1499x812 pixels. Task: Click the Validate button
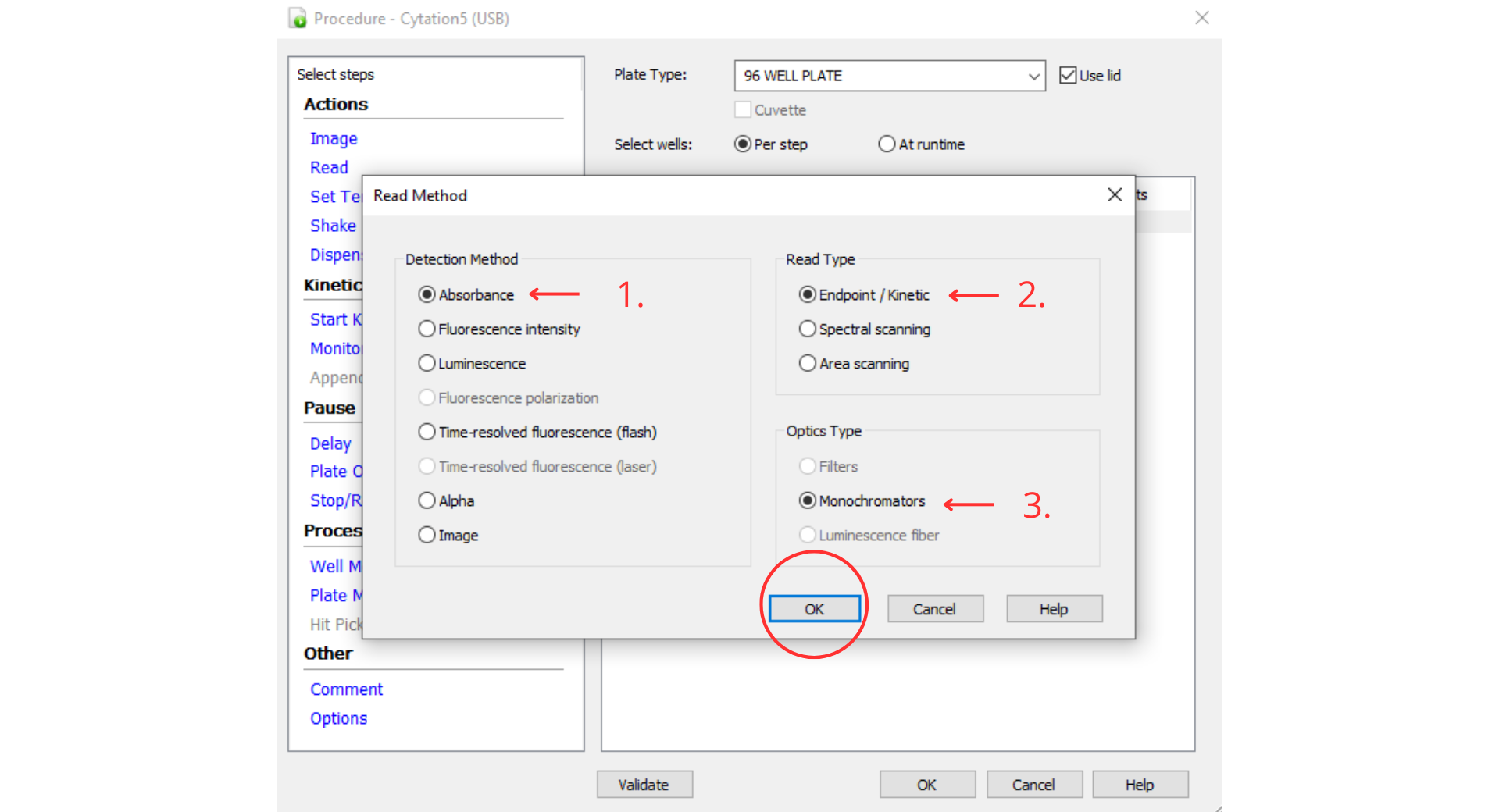644,785
